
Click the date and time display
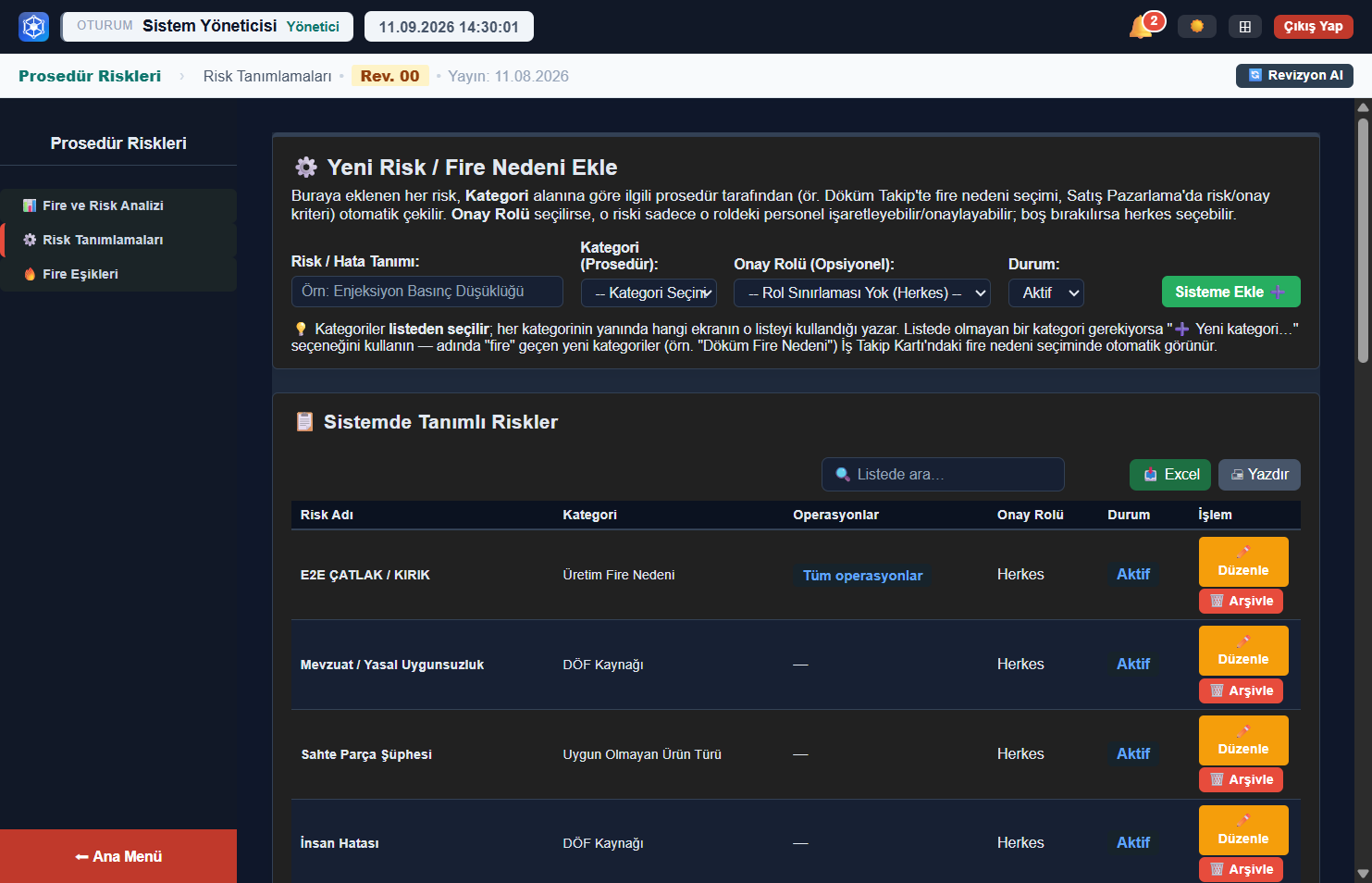pyautogui.click(x=449, y=27)
